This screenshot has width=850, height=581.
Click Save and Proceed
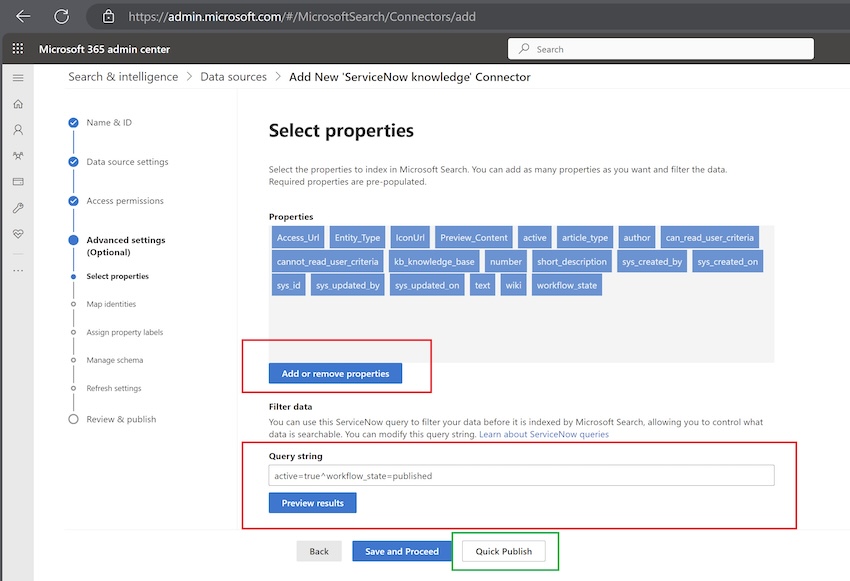[x=401, y=551]
